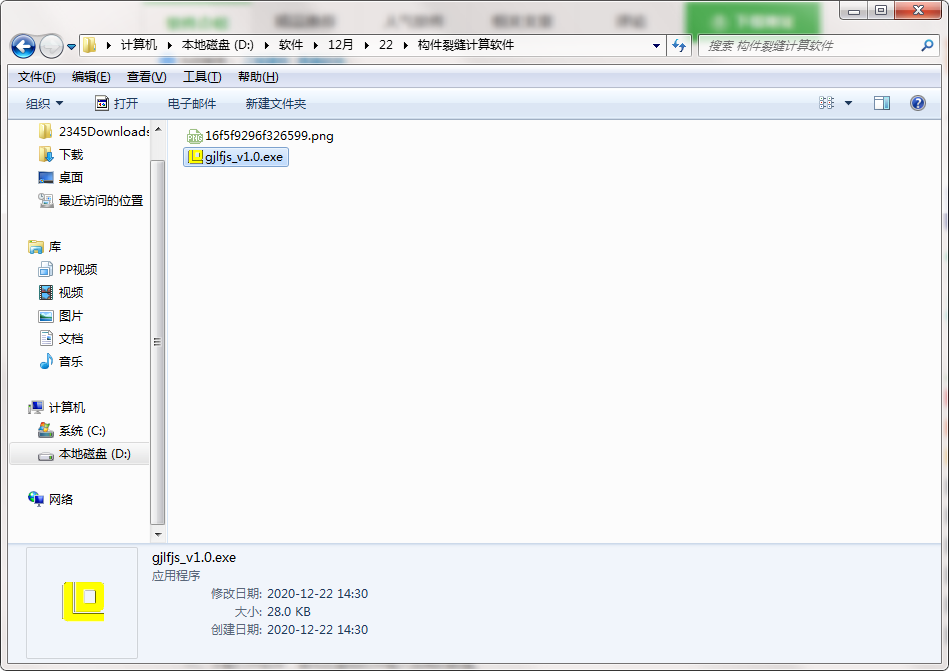Click the 打开 toolbar button
The height and width of the screenshot is (671, 949).
pos(116,103)
